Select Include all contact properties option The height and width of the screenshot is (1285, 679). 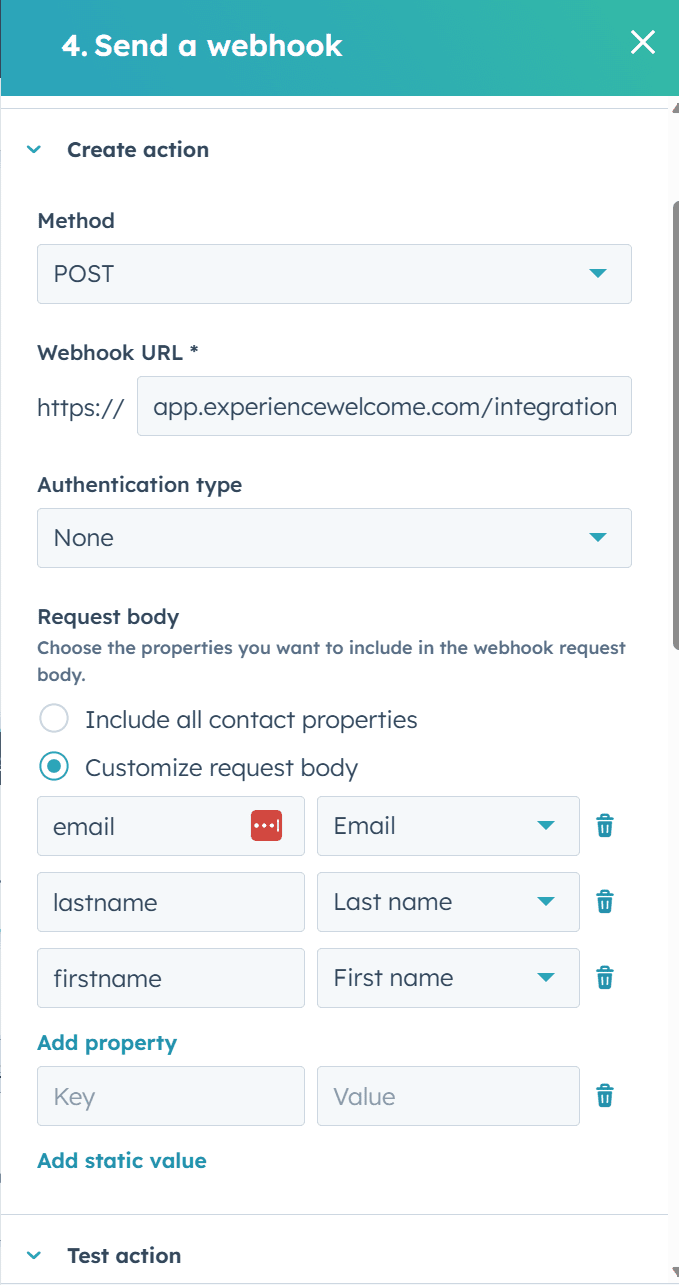[53, 719]
